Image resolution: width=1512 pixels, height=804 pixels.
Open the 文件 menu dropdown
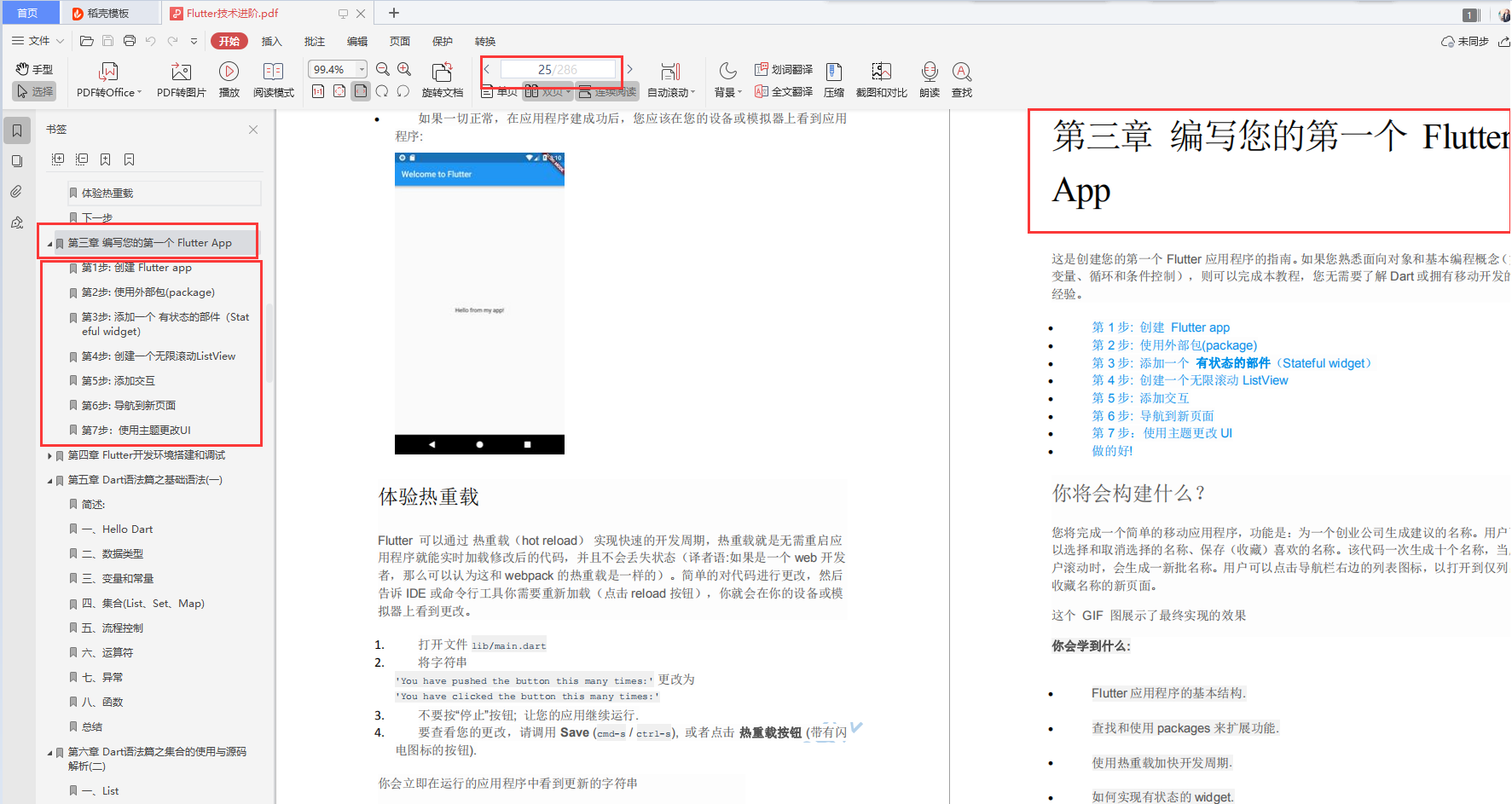click(38, 41)
